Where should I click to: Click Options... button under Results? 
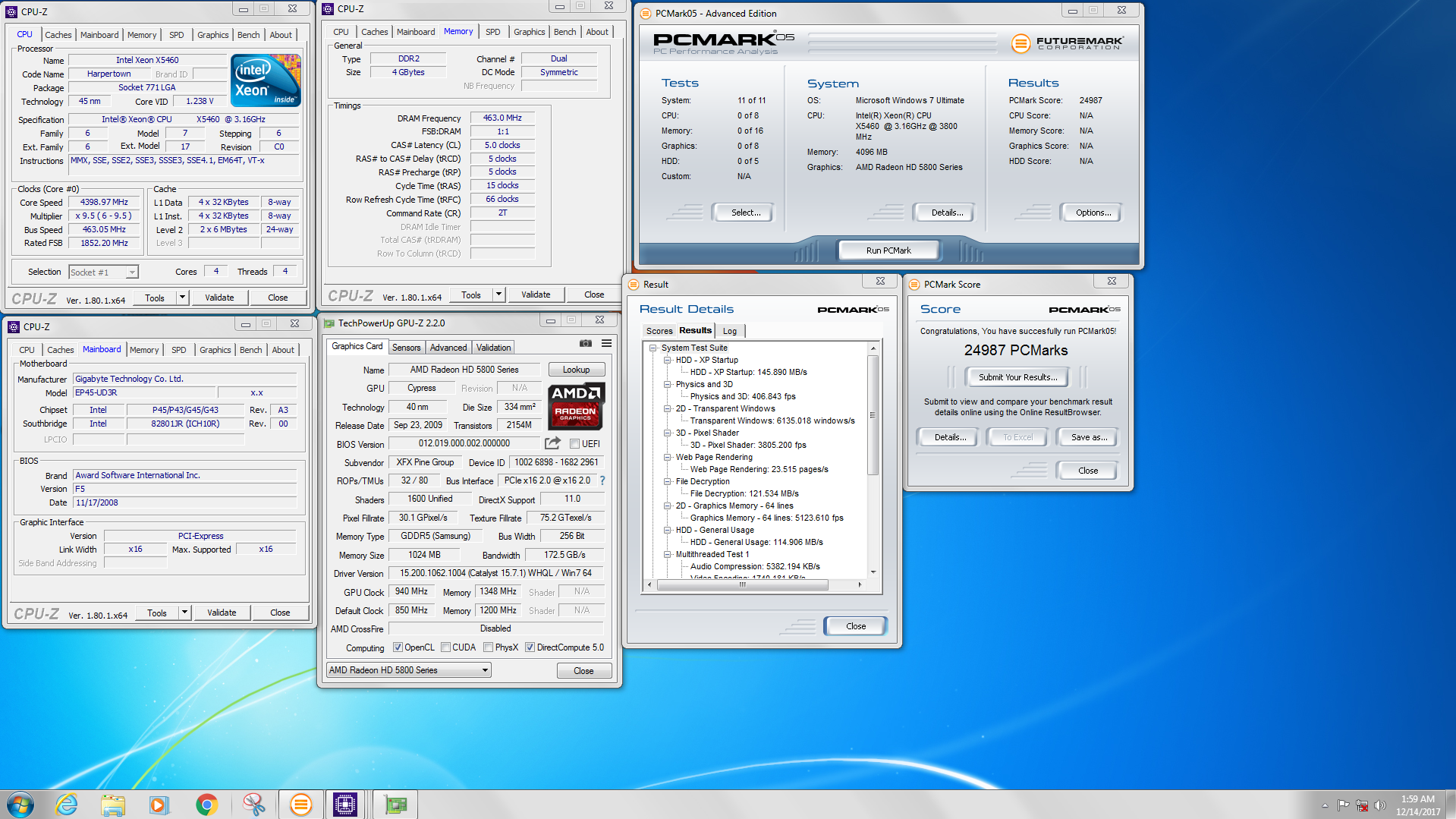point(1093,213)
